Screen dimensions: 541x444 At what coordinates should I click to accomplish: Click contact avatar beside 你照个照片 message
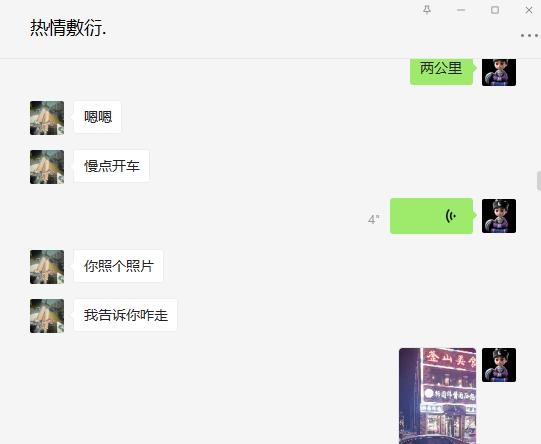click(x=47, y=267)
